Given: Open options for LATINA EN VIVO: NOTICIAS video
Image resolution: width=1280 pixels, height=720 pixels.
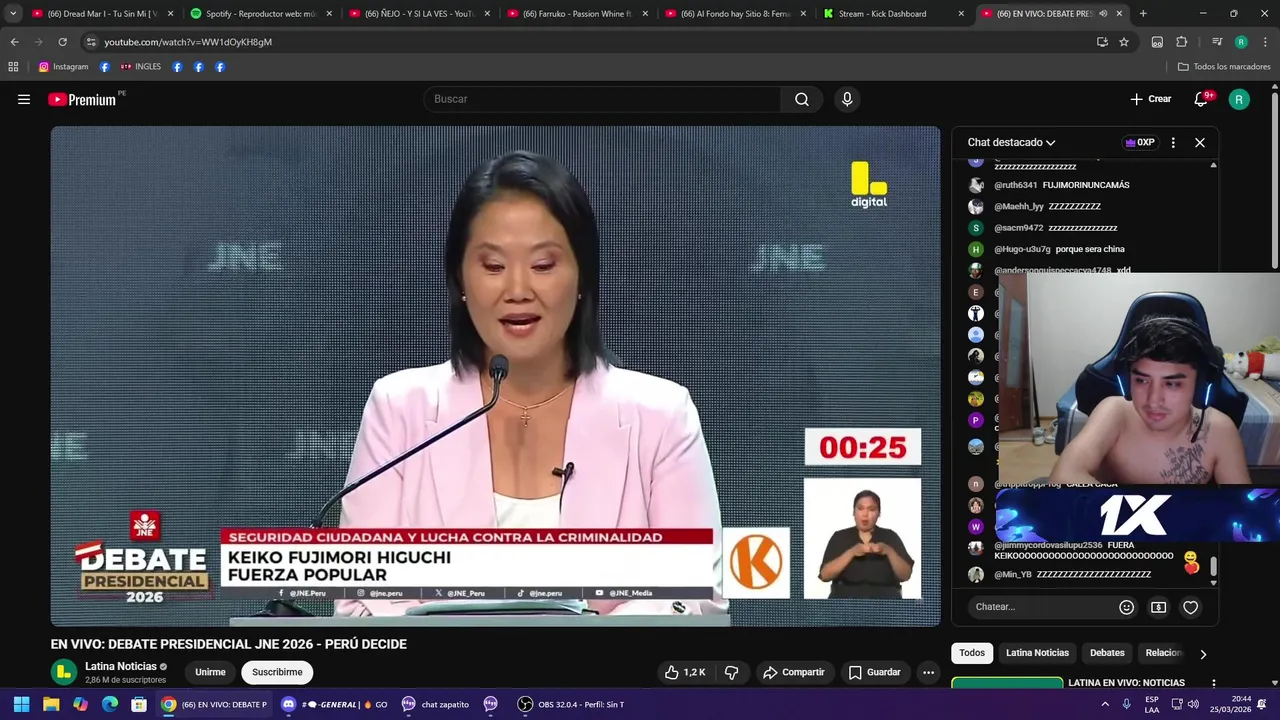Looking at the screenshot, I should pyautogui.click(x=1214, y=684).
